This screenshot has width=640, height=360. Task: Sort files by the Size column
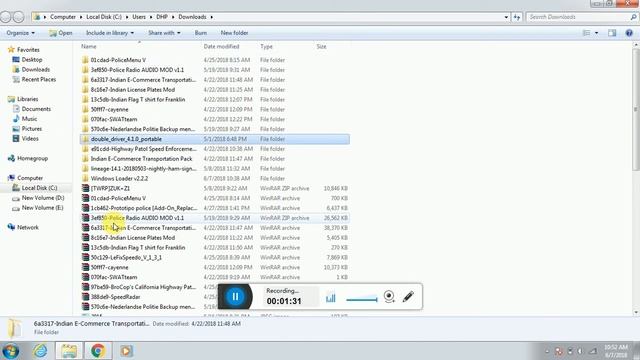pos(321,47)
